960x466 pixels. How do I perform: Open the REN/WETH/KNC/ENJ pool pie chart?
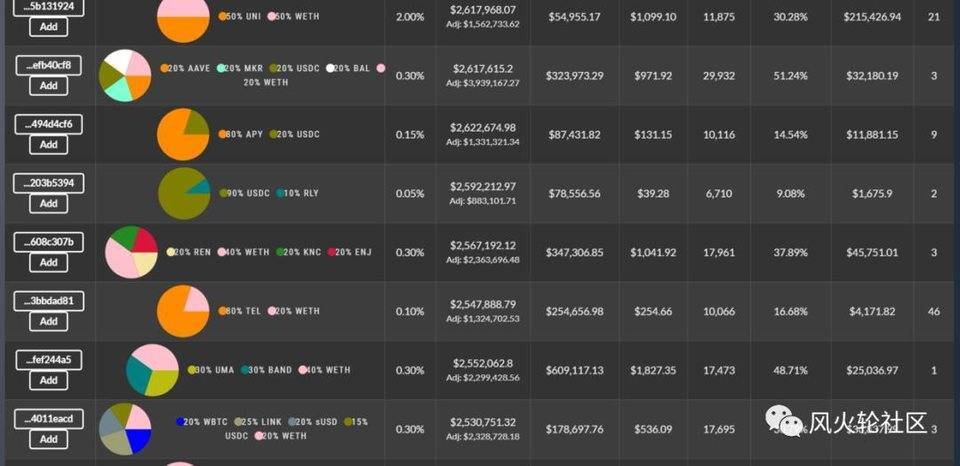click(132, 252)
